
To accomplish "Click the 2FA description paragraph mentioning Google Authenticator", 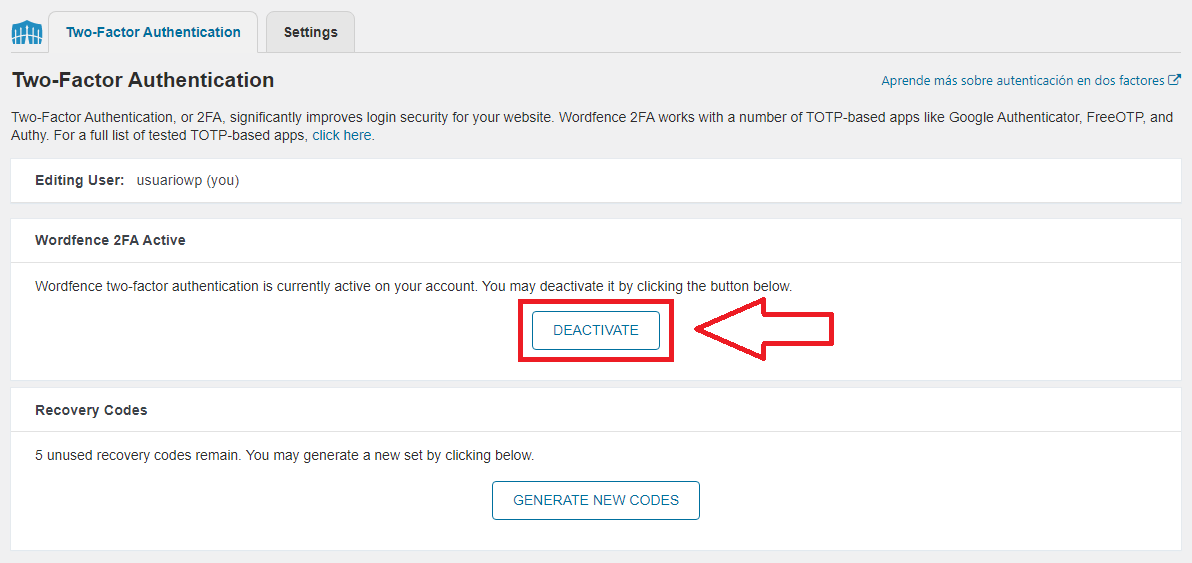I will 592,127.
